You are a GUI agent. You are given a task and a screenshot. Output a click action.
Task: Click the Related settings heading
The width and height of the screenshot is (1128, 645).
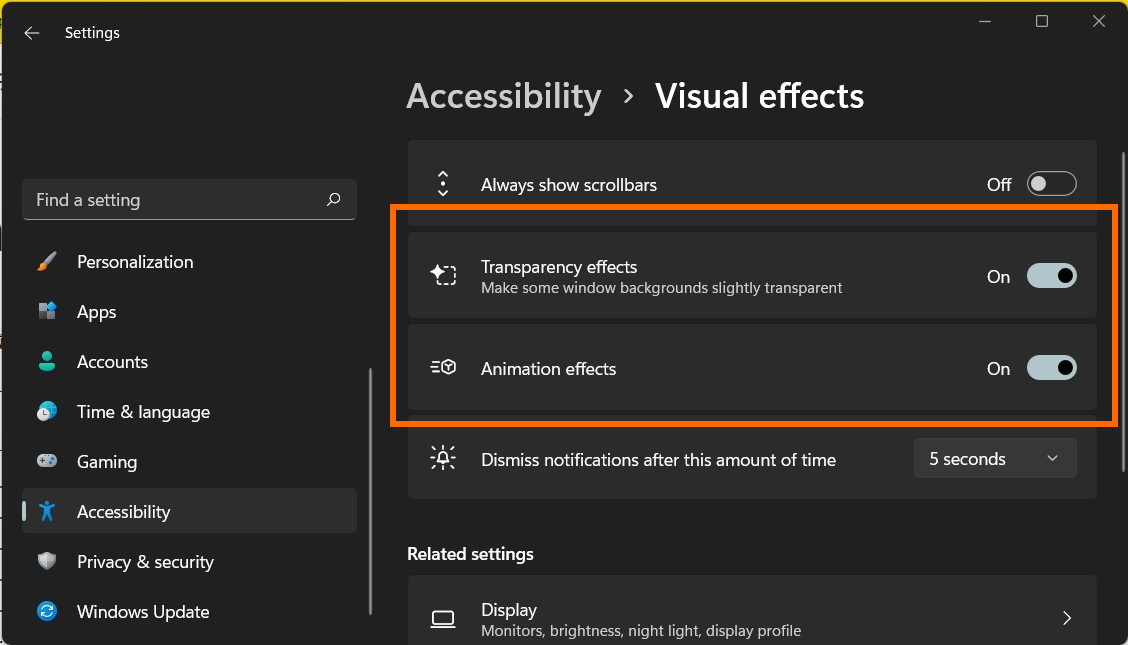pyautogui.click(x=470, y=554)
